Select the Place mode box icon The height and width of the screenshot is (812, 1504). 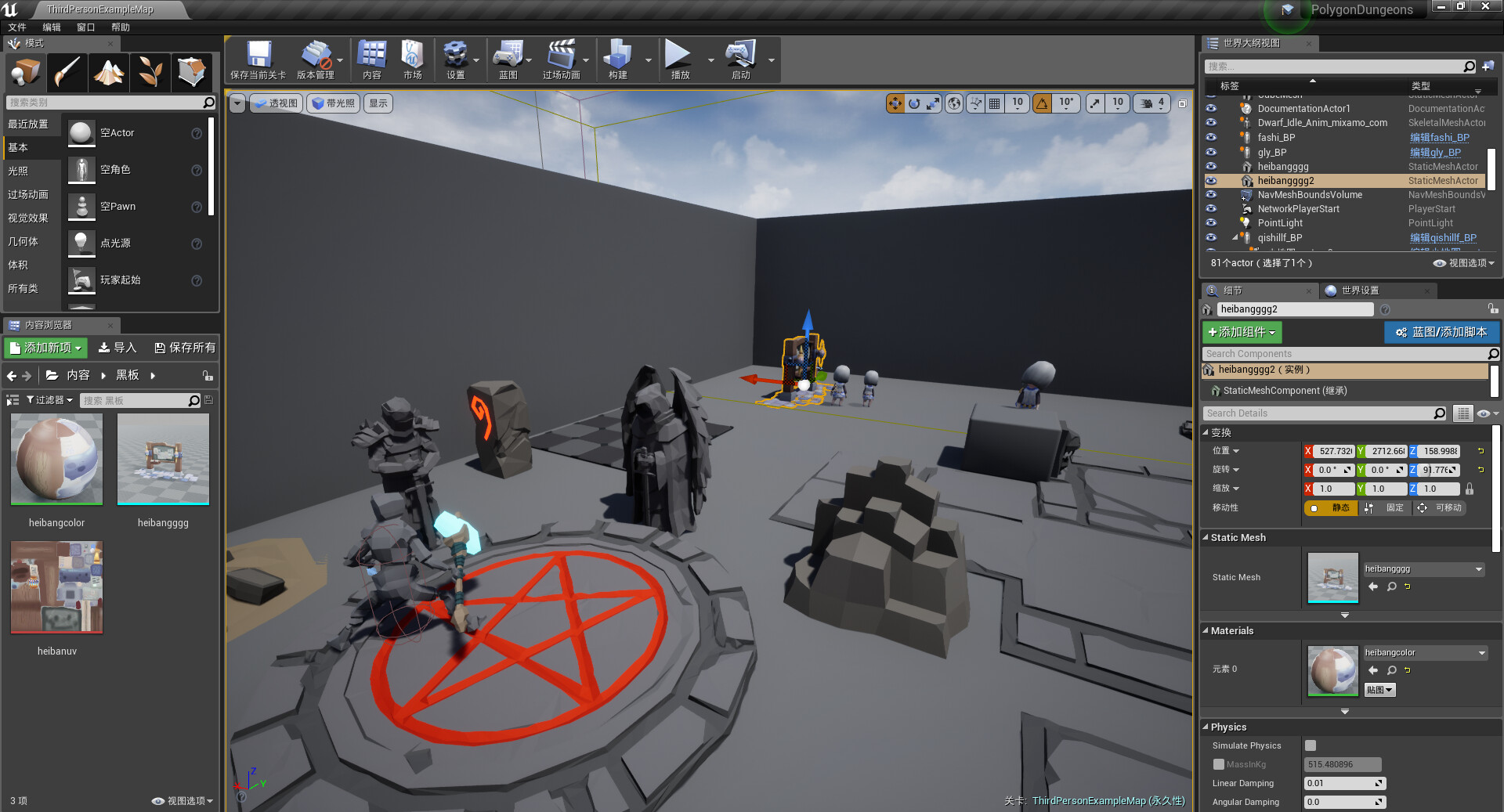tap(26, 72)
